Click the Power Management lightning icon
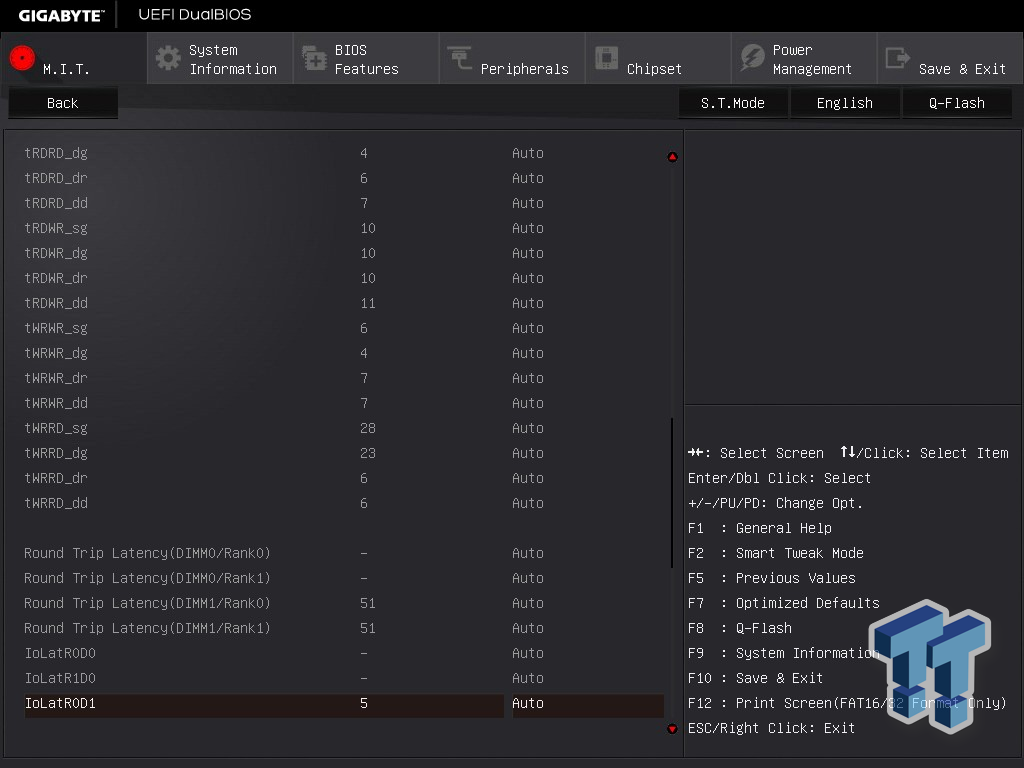 [x=752, y=57]
